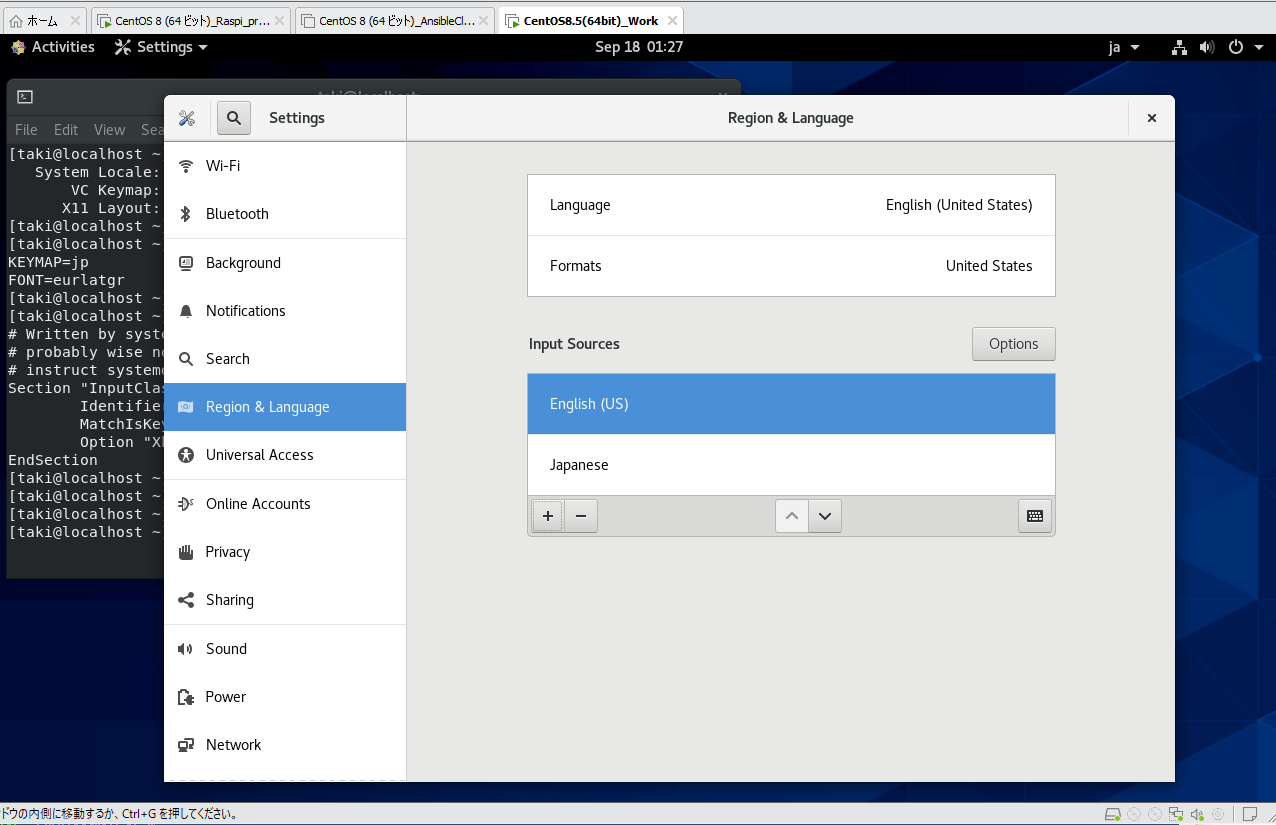This screenshot has width=1276, height=825.
Task: Switch to the CentOS 8 AnsibleCl VM tab
Action: coord(395,21)
